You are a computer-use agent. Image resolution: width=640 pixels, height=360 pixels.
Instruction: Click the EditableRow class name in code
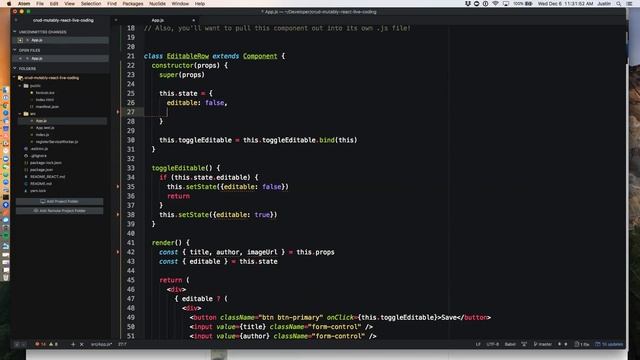pos(188,56)
